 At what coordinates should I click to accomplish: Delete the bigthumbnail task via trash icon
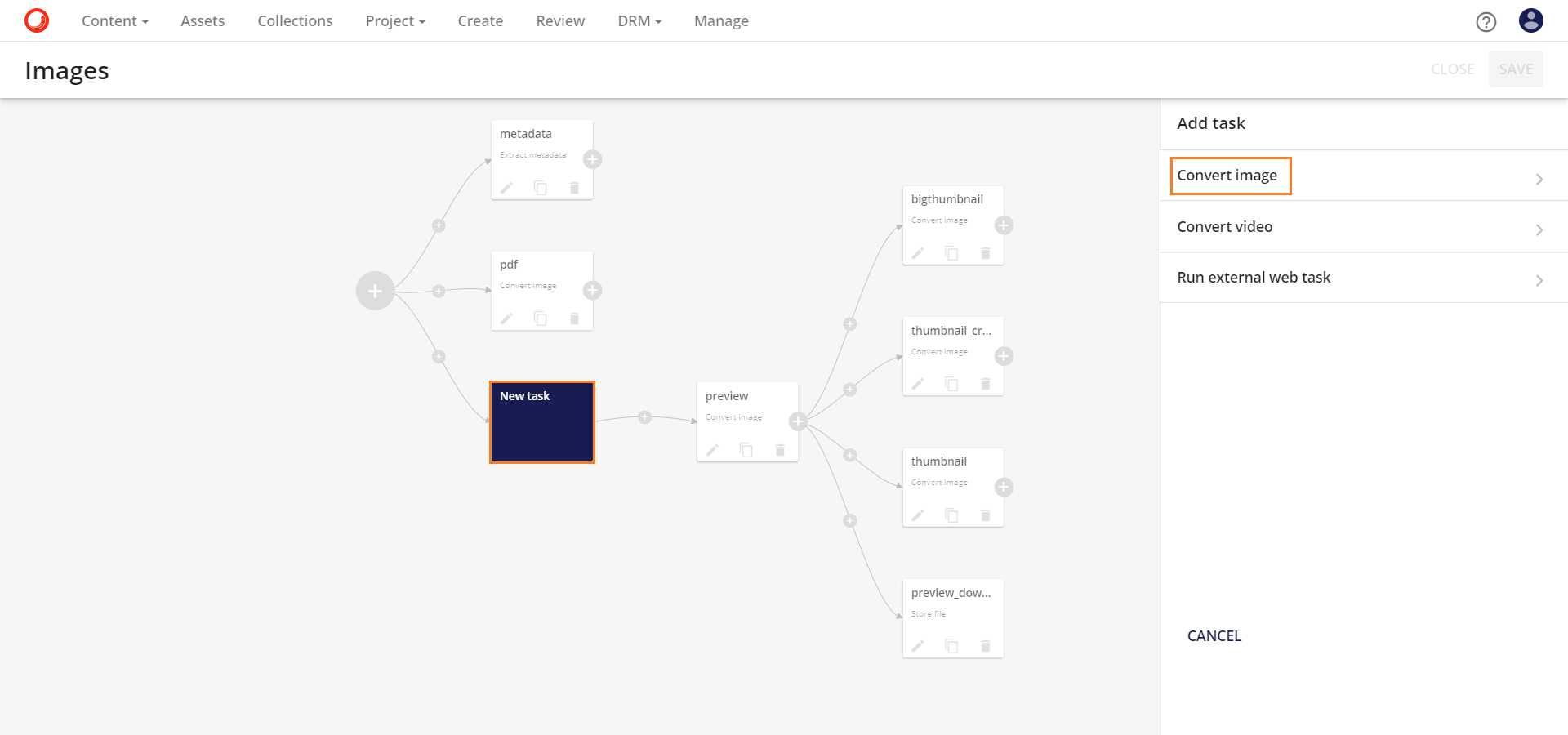pos(986,253)
